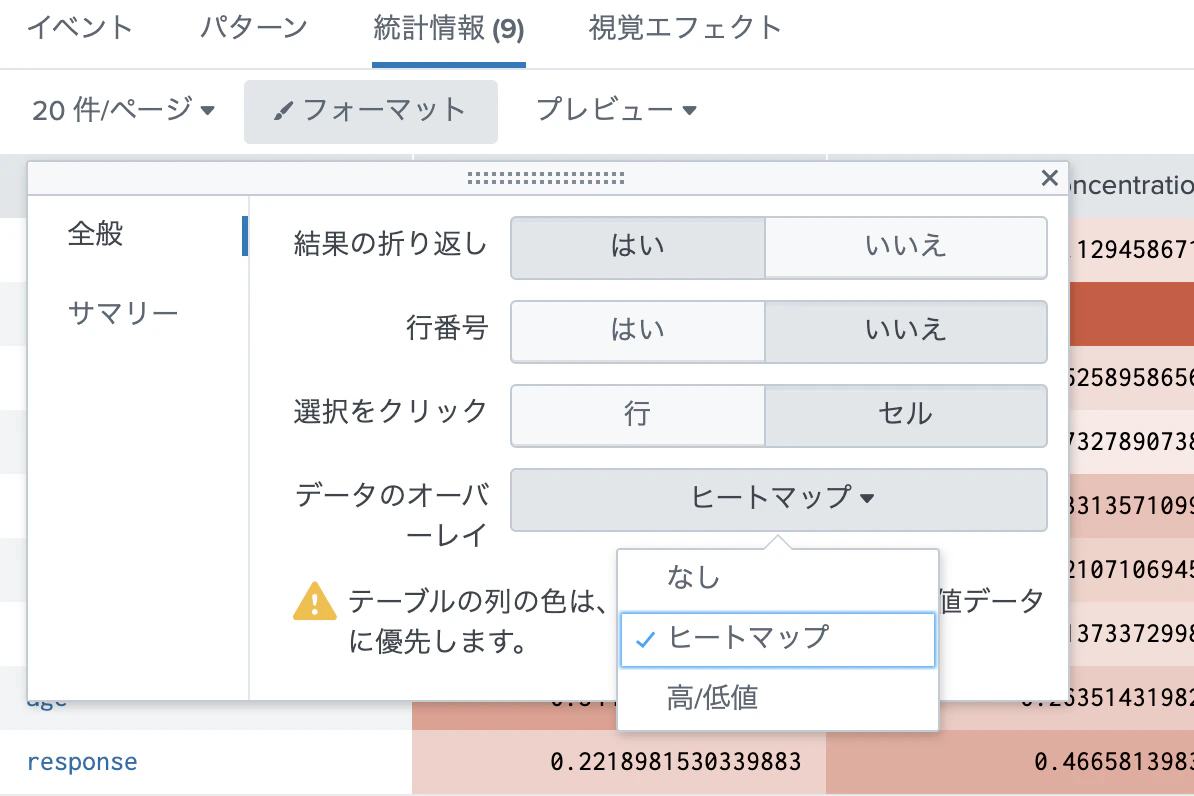Select 全般 in the format sidebar
The height and width of the screenshot is (796, 1194).
coord(95,234)
